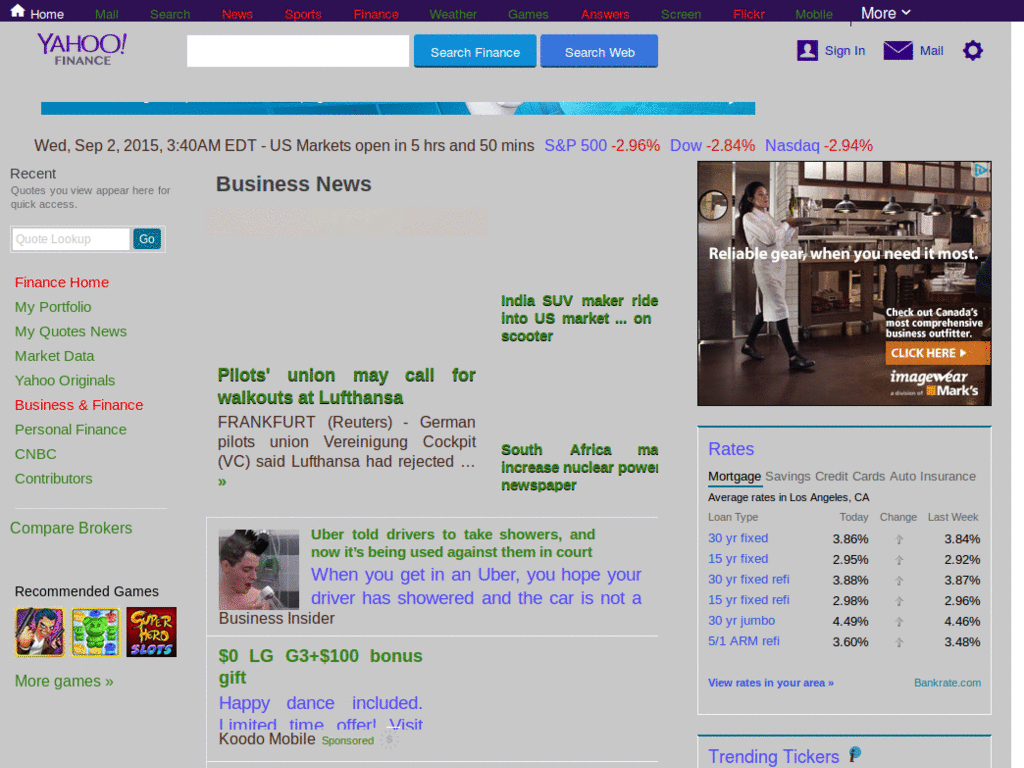
Task: Open the Uber article thumbnail image
Action: [x=259, y=569]
